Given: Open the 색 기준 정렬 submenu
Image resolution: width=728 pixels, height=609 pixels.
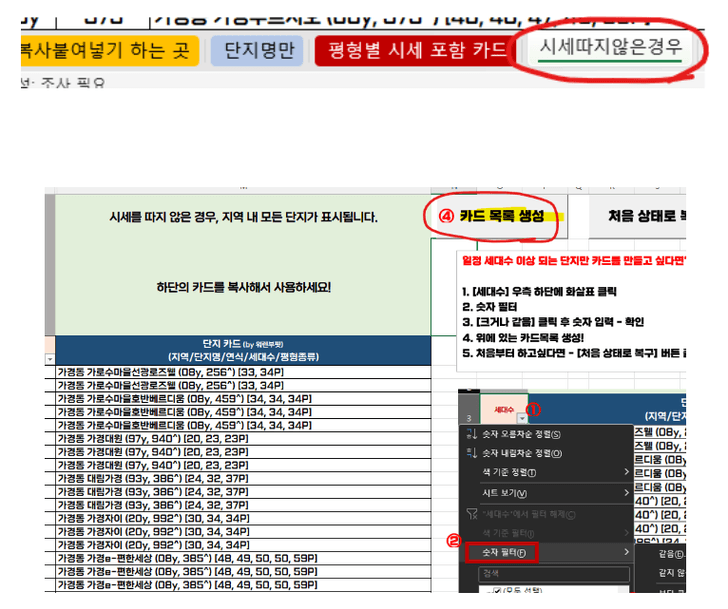Looking at the screenshot, I should pos(546,472).
